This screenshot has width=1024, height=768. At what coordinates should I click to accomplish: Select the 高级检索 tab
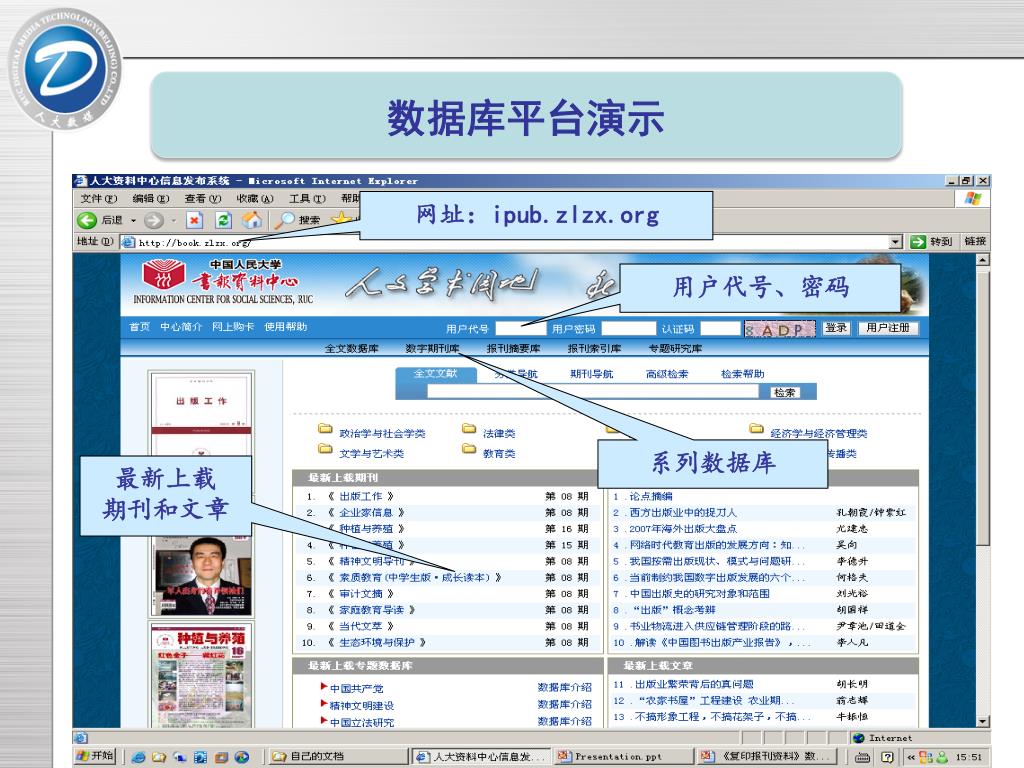pyautogui.click(x=667, y=374)
